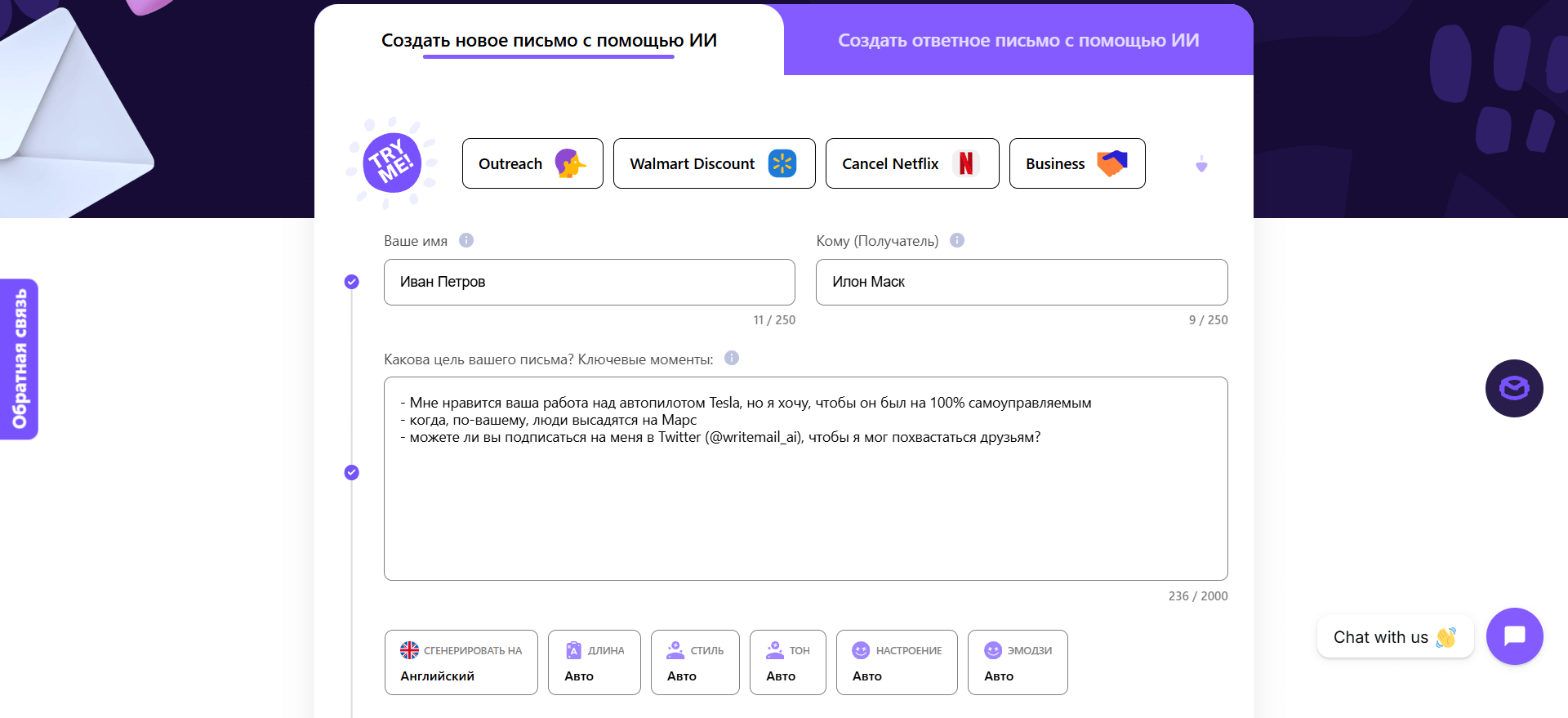Click the TRY ME badge icon
The height and width of the screenshot is (718, 1568).
(393, 163)
